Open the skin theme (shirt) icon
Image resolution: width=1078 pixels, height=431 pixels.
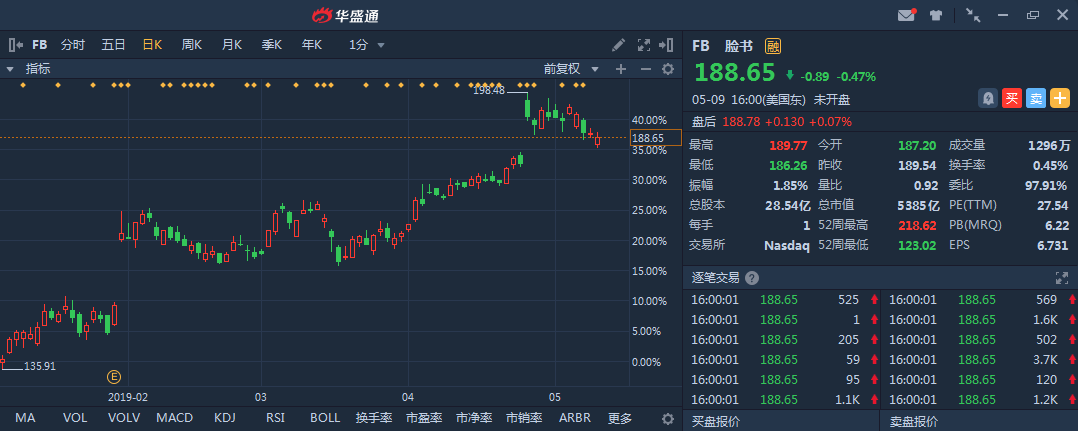coord(936,15)
